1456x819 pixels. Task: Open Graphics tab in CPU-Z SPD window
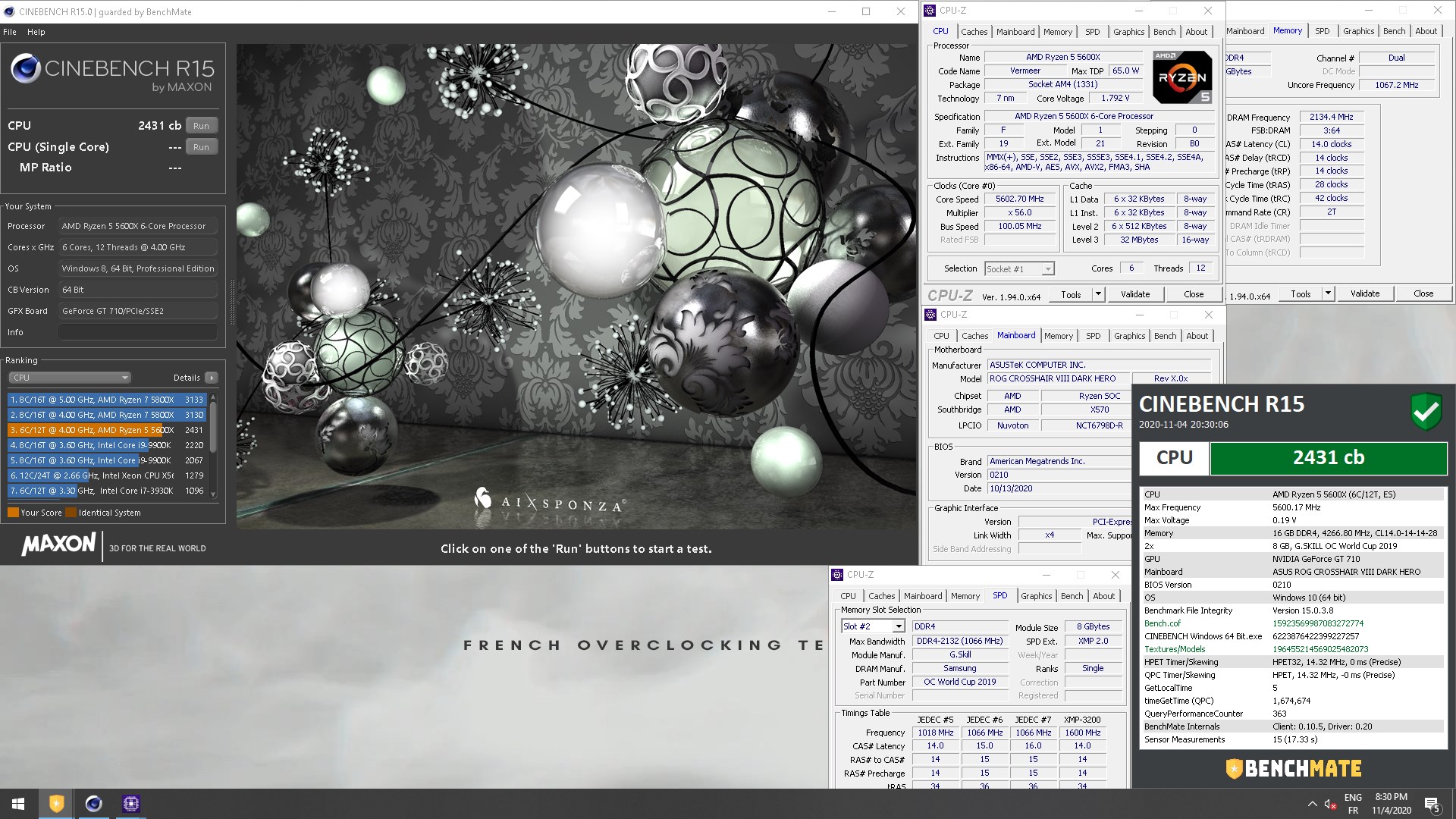[1037, 596]
